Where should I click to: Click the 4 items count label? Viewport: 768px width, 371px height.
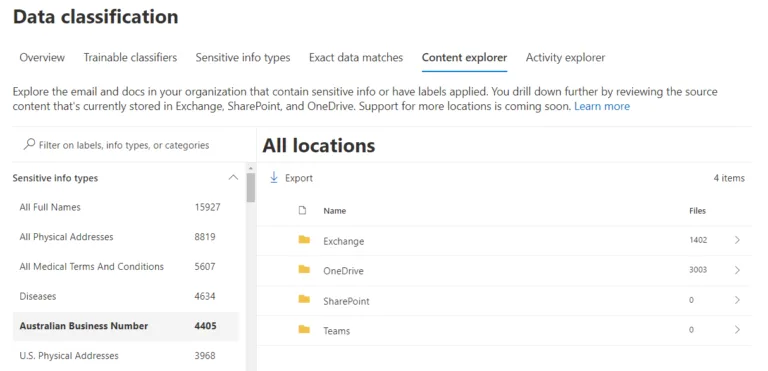pyautogui.click(x=729, y=178)
